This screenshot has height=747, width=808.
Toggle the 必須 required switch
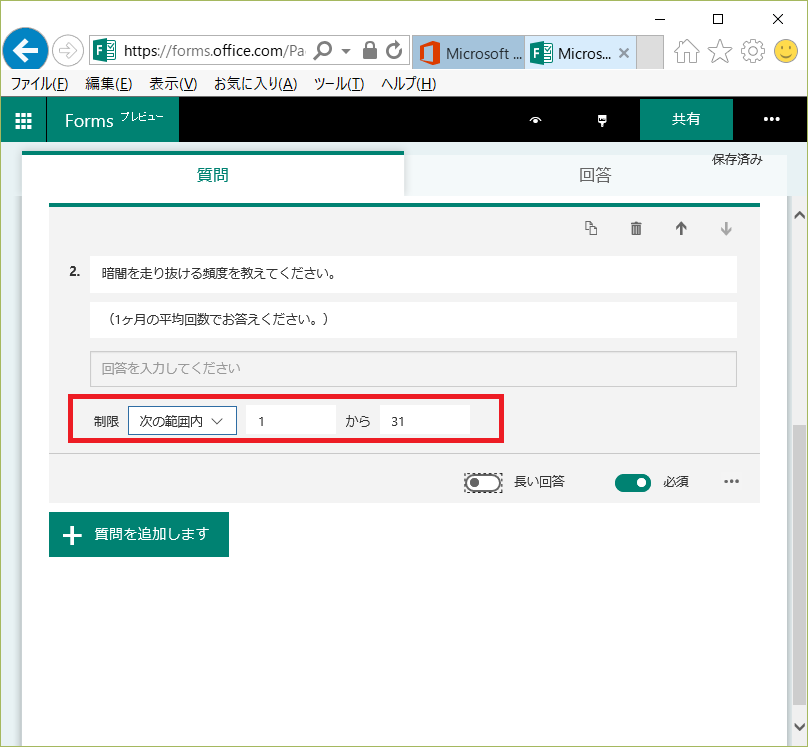[x=632, y=483]
